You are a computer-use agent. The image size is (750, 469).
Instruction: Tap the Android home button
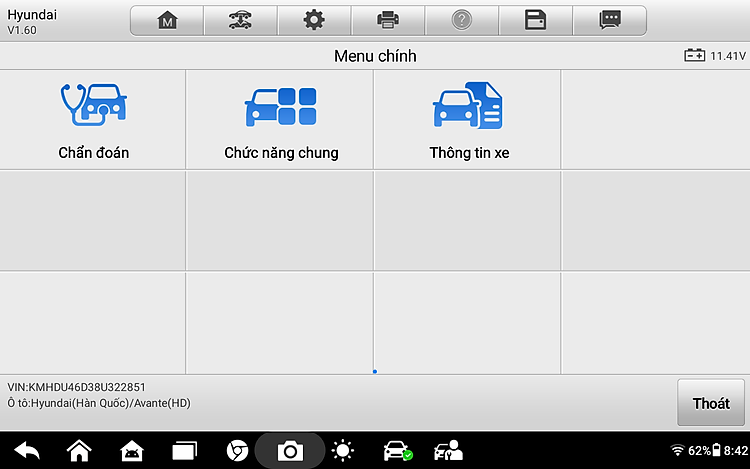tap(79, 451)
